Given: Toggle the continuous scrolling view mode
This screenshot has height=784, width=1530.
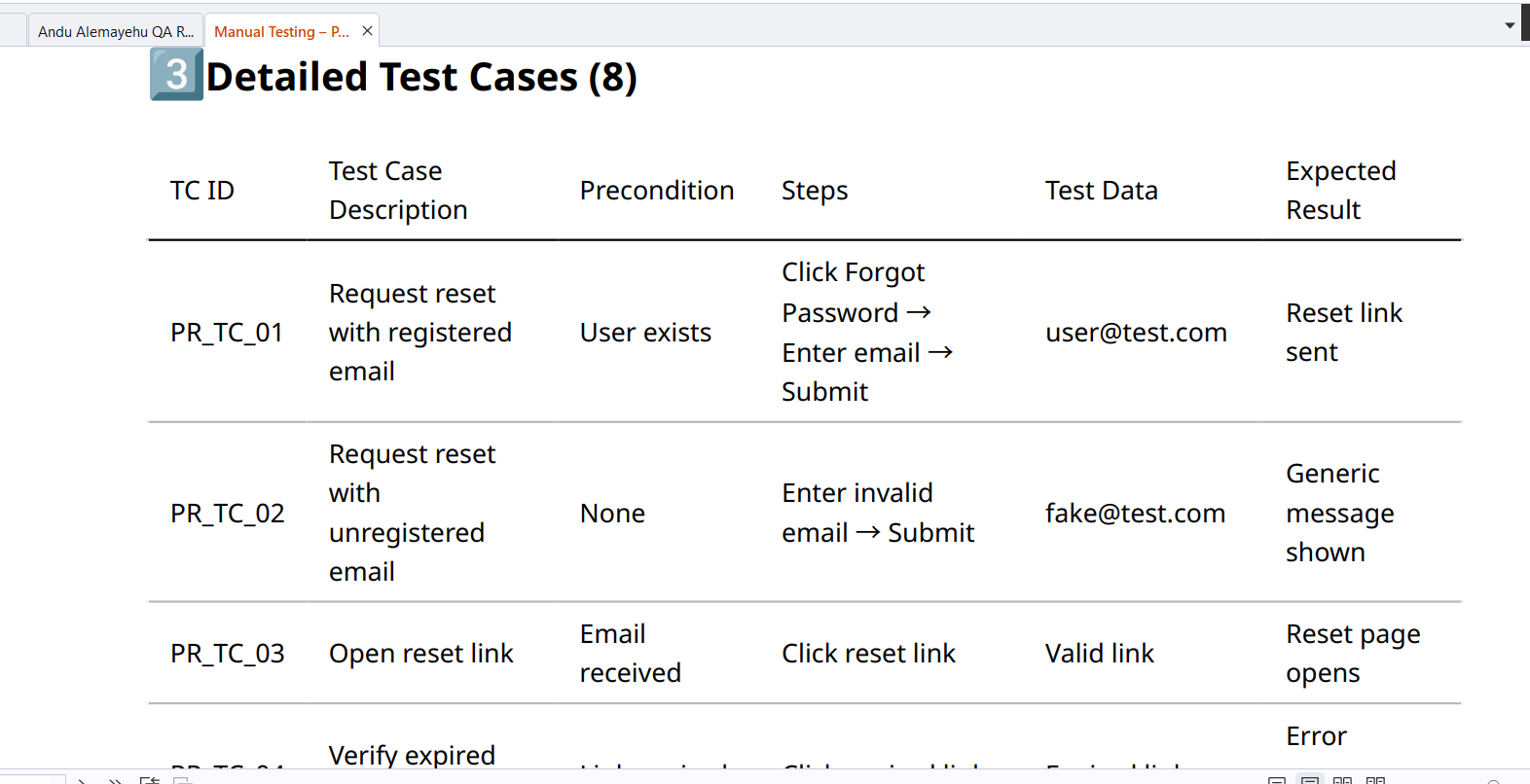Looking at the screenshot, I should pos(1310,780).
